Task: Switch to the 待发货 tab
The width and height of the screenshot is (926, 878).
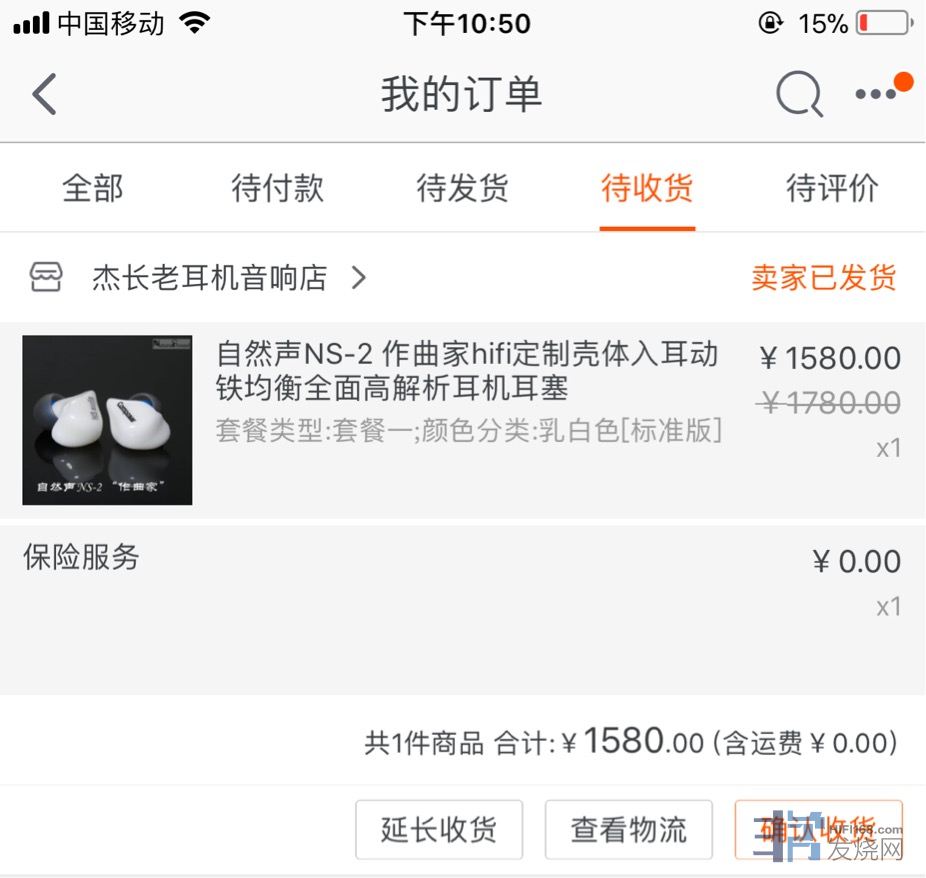Action: tap(462, 188)
